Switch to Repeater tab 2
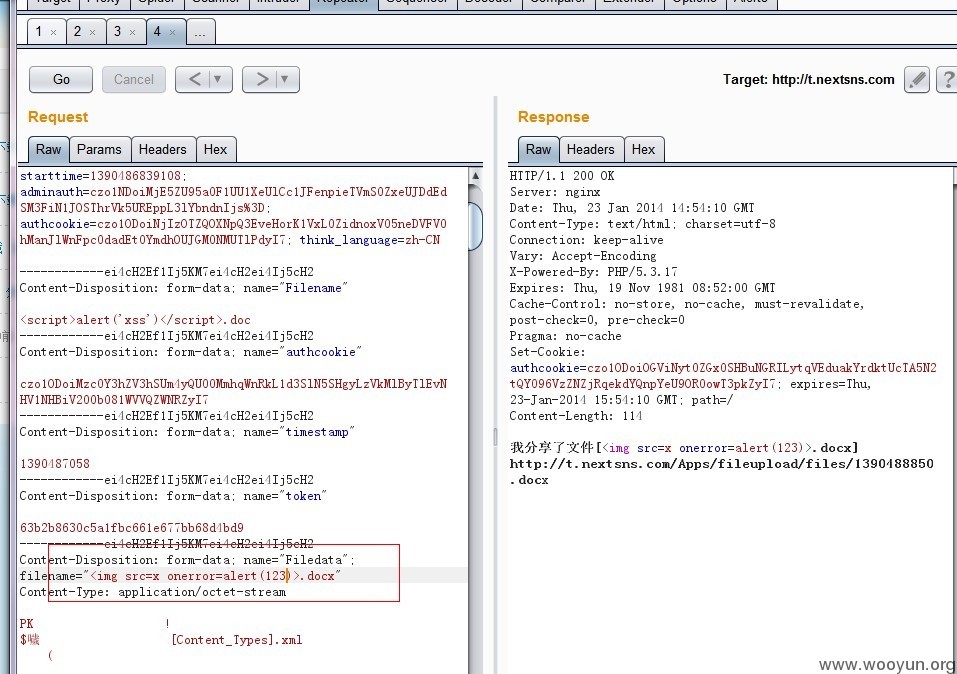The image size is (957, 674). [x=78, y=31]
